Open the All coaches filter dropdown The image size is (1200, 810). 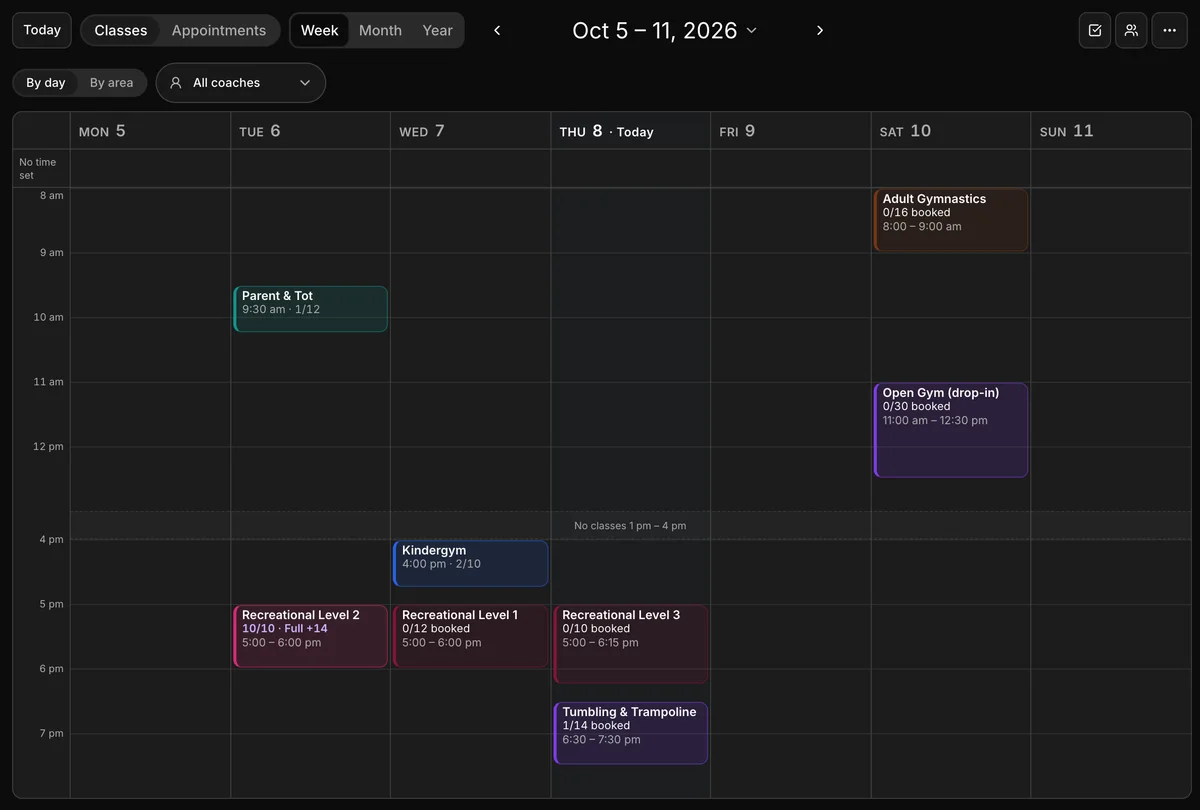pos(241,83)
